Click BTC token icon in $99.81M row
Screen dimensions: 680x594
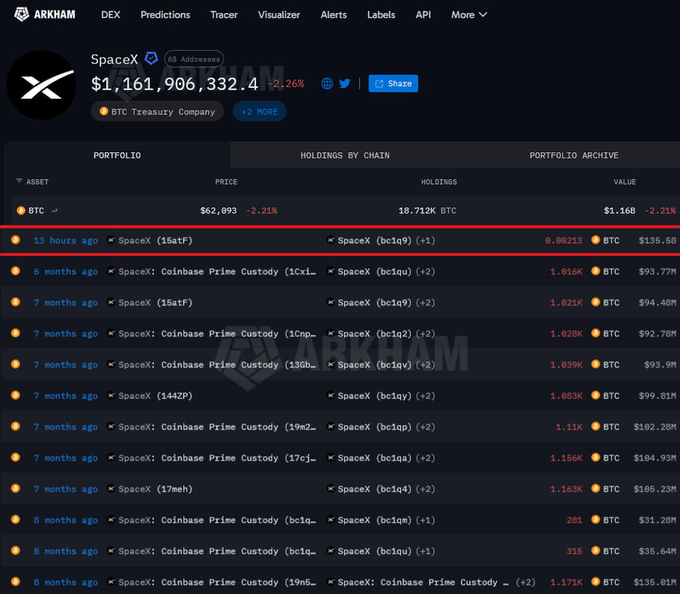pyautogui.click(x=596, y=395)
